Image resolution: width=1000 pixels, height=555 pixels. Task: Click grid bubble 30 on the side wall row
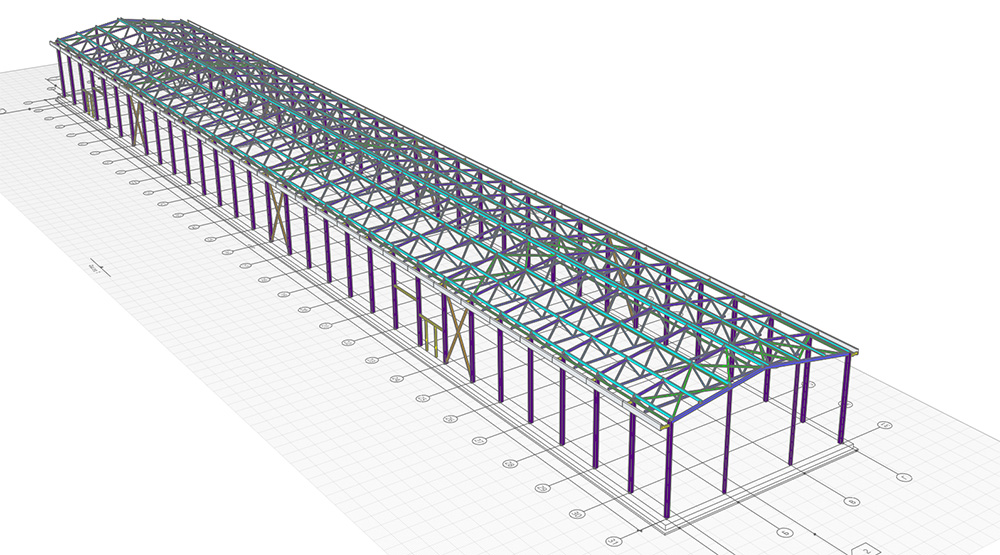pyautogui.click(x=576, y=512)
